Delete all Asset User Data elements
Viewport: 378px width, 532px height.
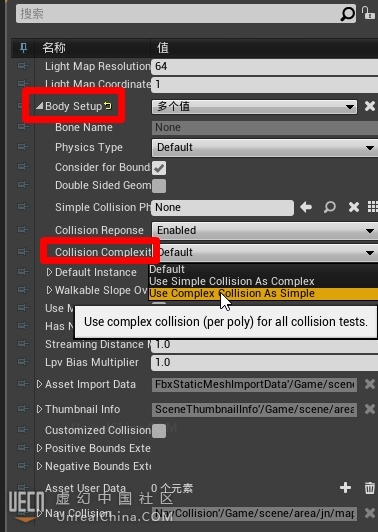pyautogui.click(x=370, y=488)
